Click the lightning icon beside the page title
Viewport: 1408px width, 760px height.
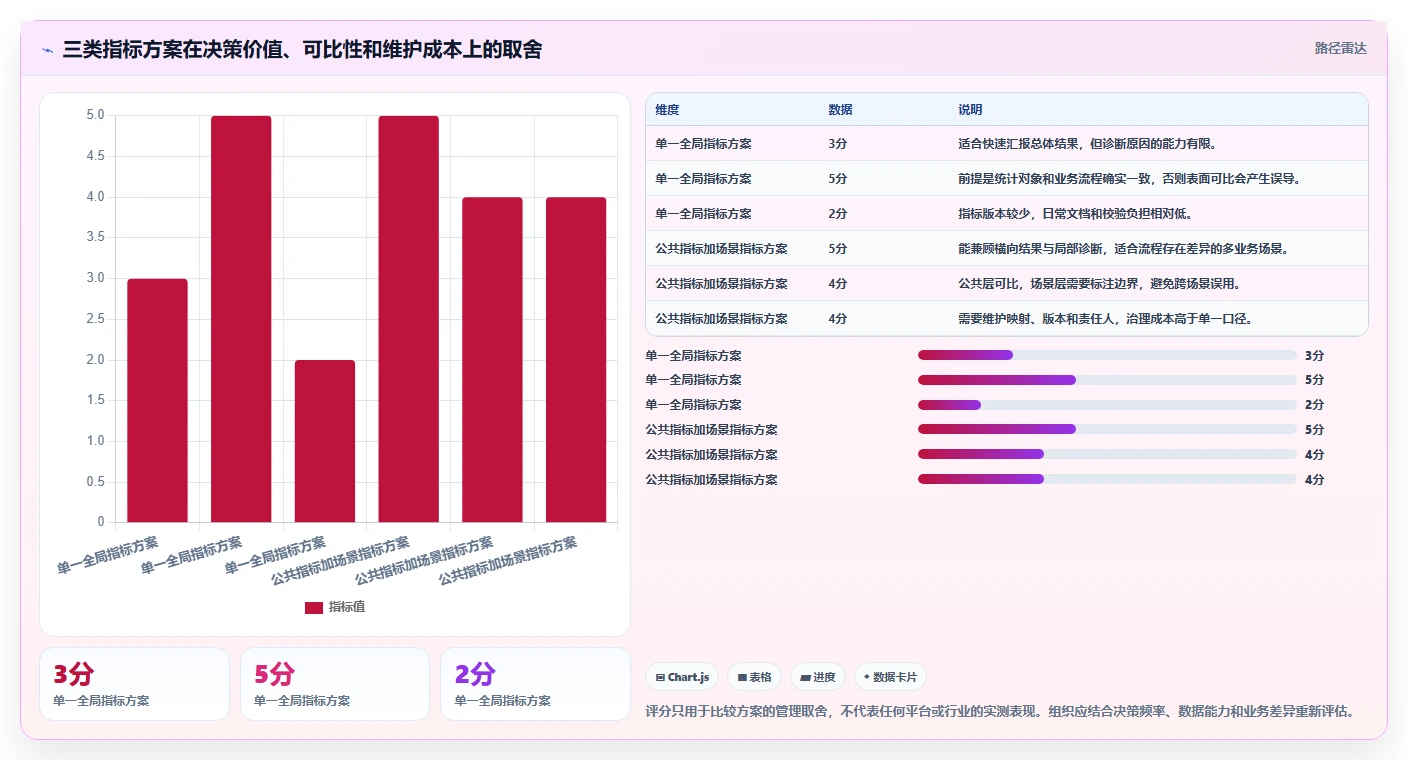point(48,49)
